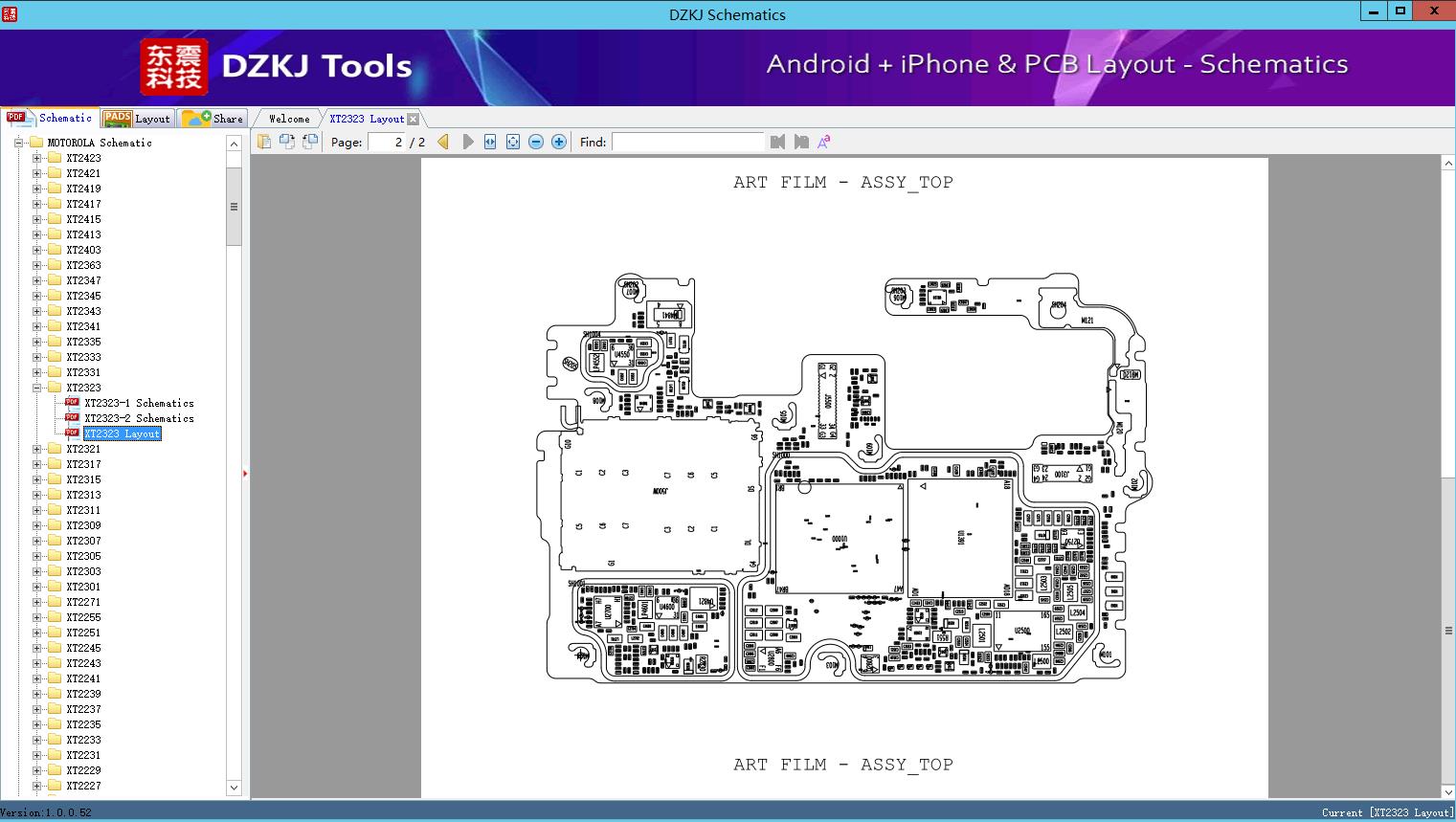Click tree panel scroll down arrow

234,788
